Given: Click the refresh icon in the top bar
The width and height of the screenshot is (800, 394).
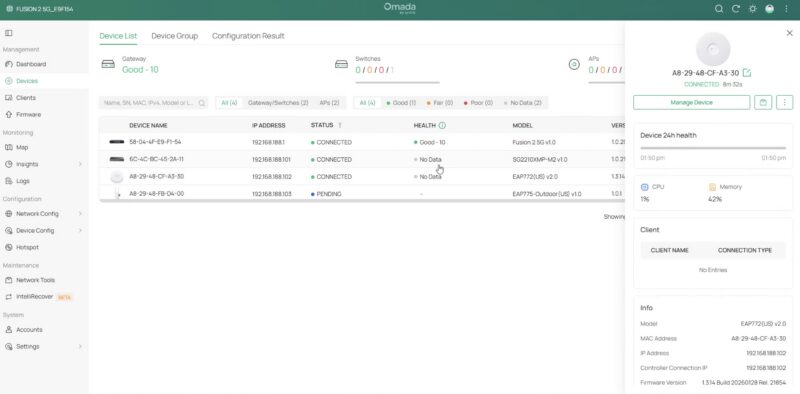Looking at the screenshot, I should click(736, 9).
